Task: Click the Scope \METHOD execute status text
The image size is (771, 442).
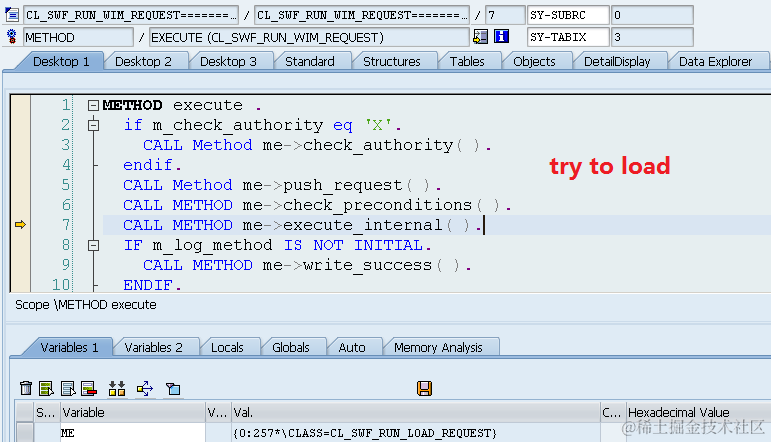Action: [86, 305]
